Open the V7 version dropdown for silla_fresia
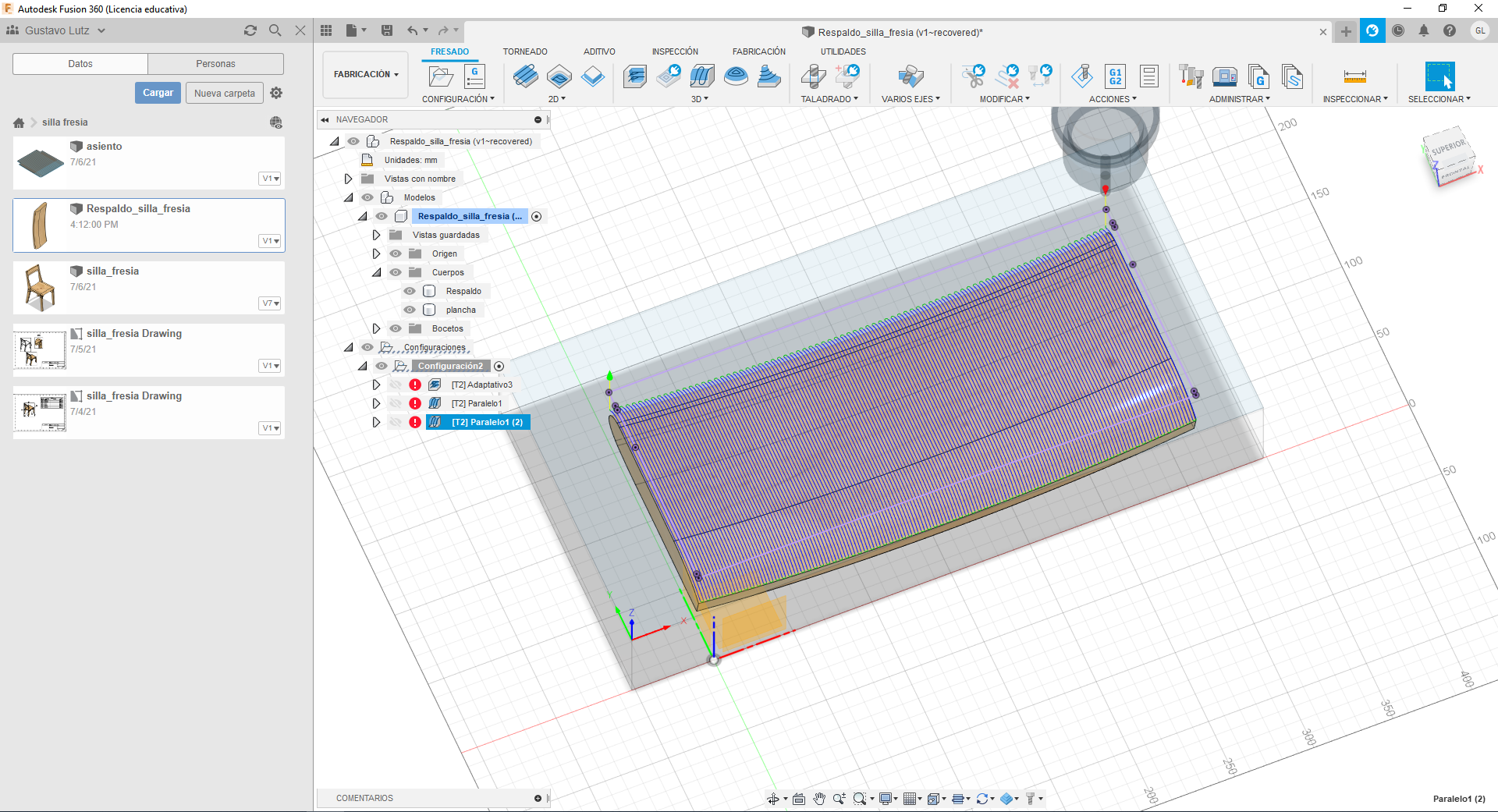Screen dimensions: 1498x812 [x=270, y=303]
